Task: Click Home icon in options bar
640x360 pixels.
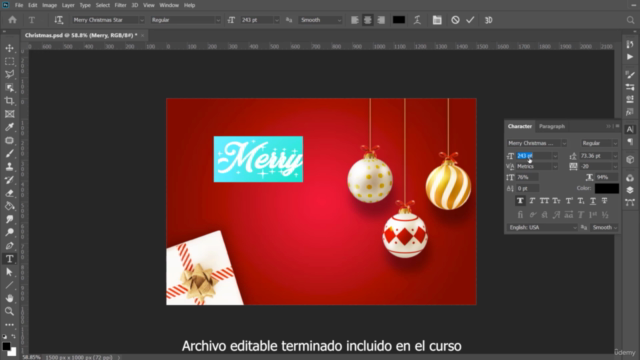Action: (12, 20)
